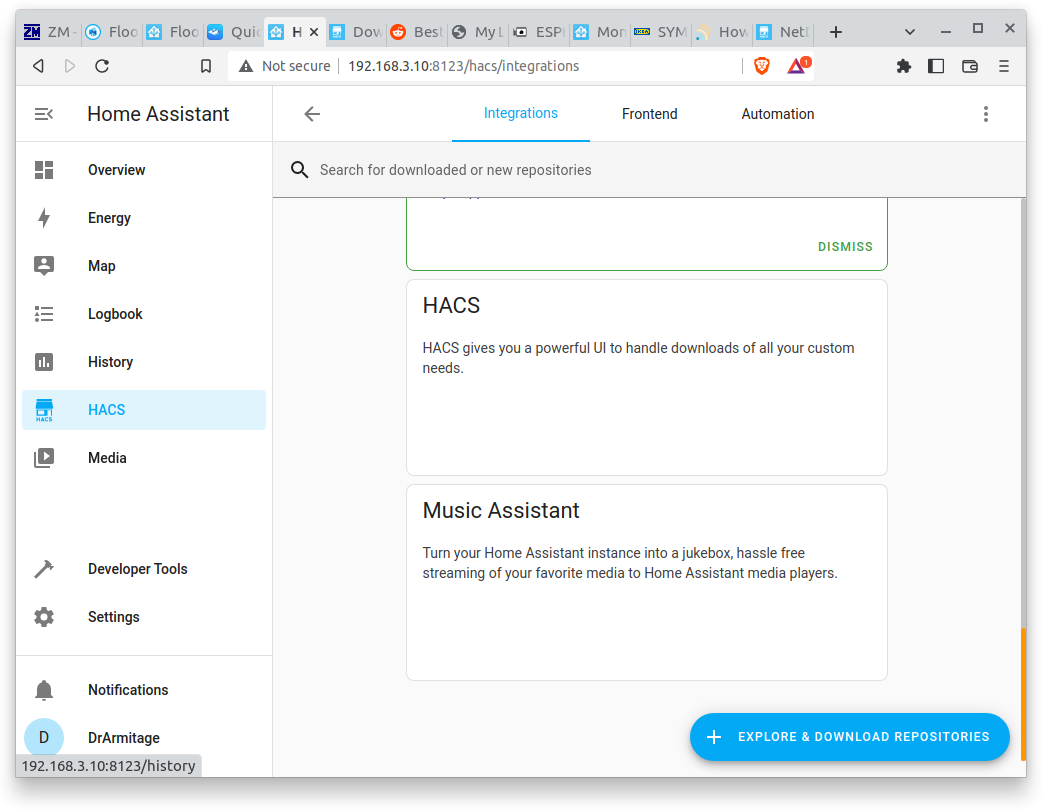Viewport: 1042px width, 809px height.
Task: Reload the page
Action: [102, 66]
